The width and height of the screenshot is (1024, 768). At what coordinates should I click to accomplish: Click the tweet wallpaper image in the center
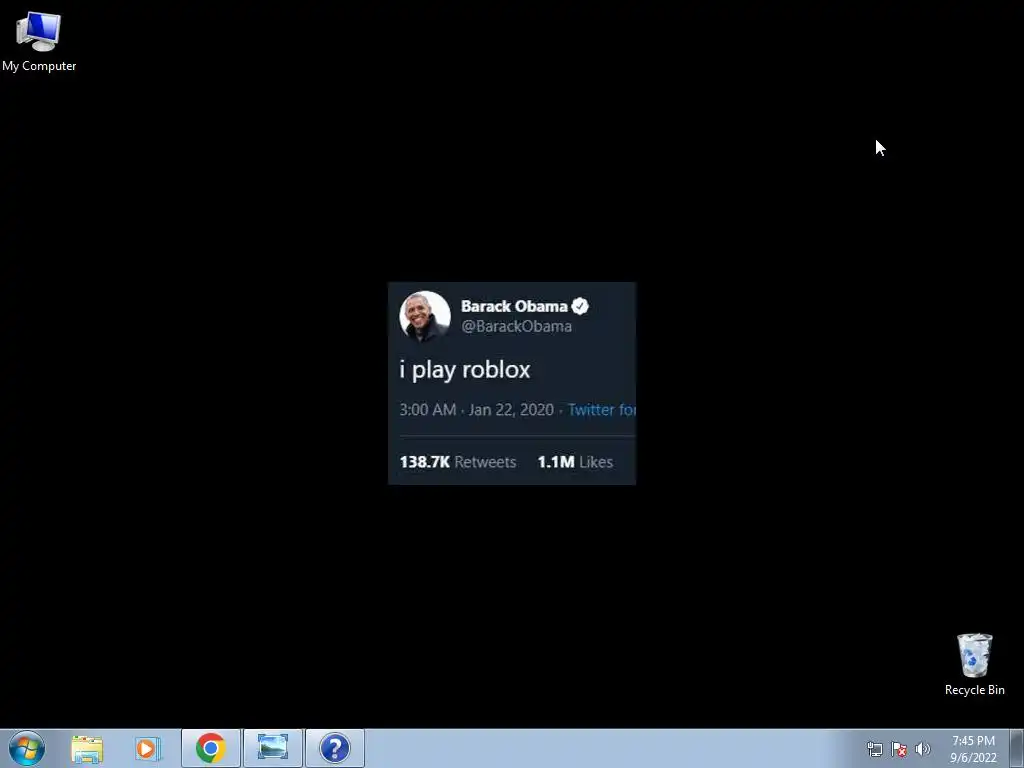click(x=512, y=383)
